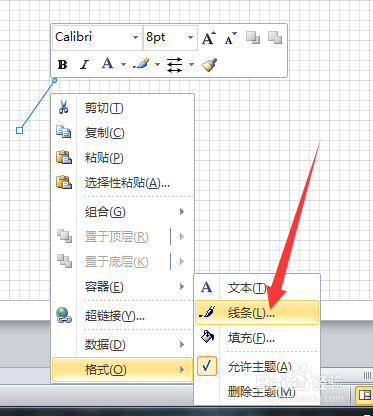Click the Grow Font icon
Image resolution: width=373 pixels, height=416 pixels.
pos(209,38)
